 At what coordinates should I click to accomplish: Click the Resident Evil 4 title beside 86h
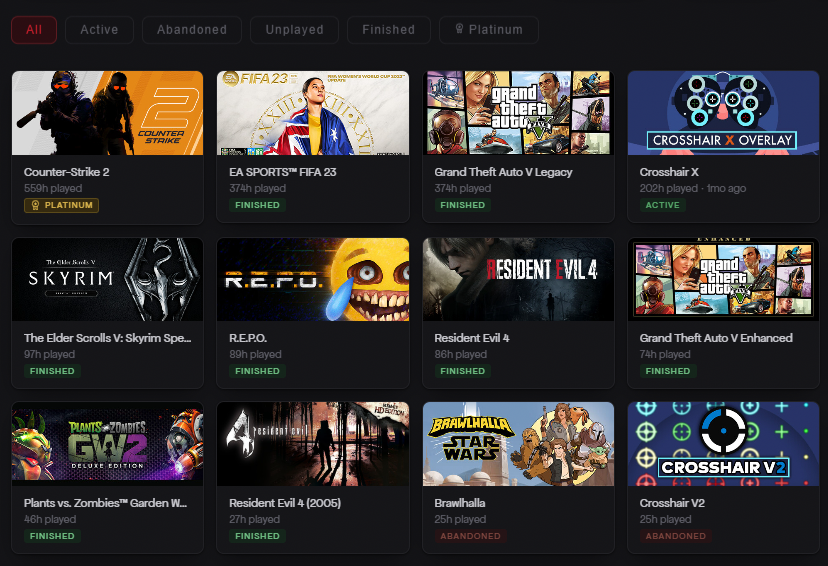[472, 338]
